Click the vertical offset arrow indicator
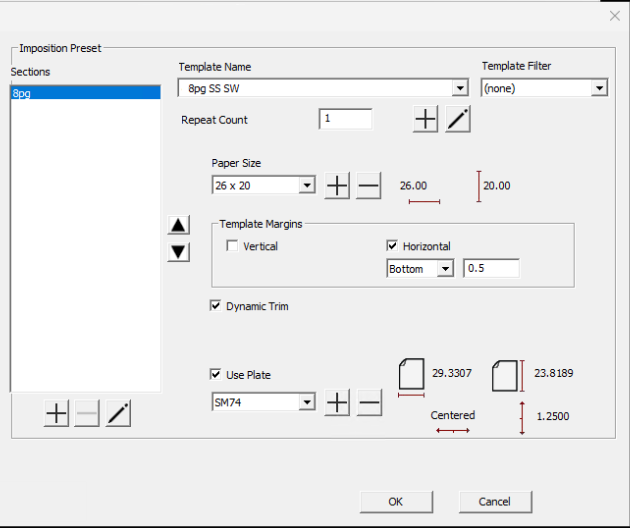630x528 pixels. 522,418
